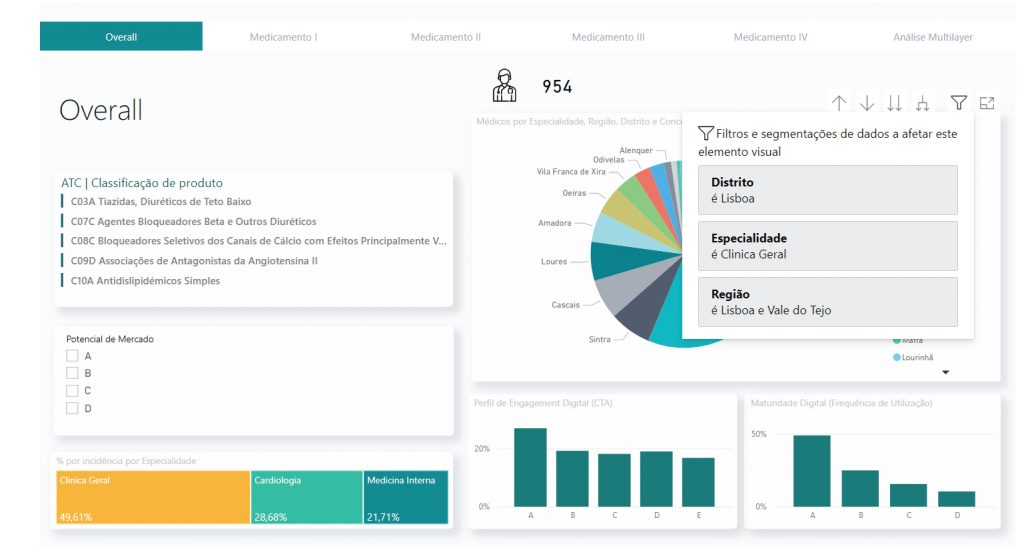Open the Distrito filter card
The image size is (1024, 548).
(827, 190)
